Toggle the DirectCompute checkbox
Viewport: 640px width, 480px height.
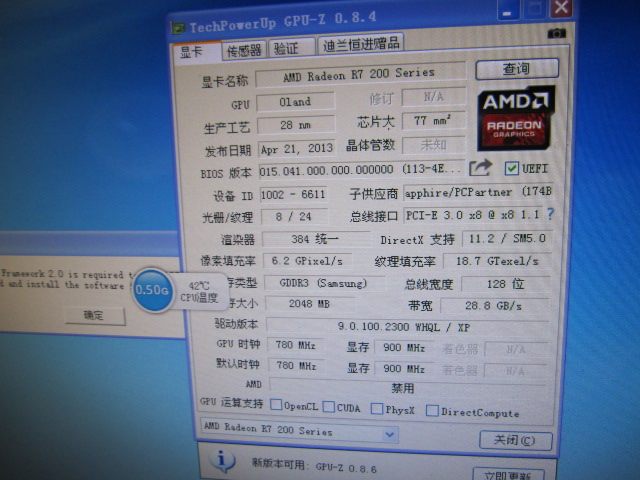coord(432,411)
